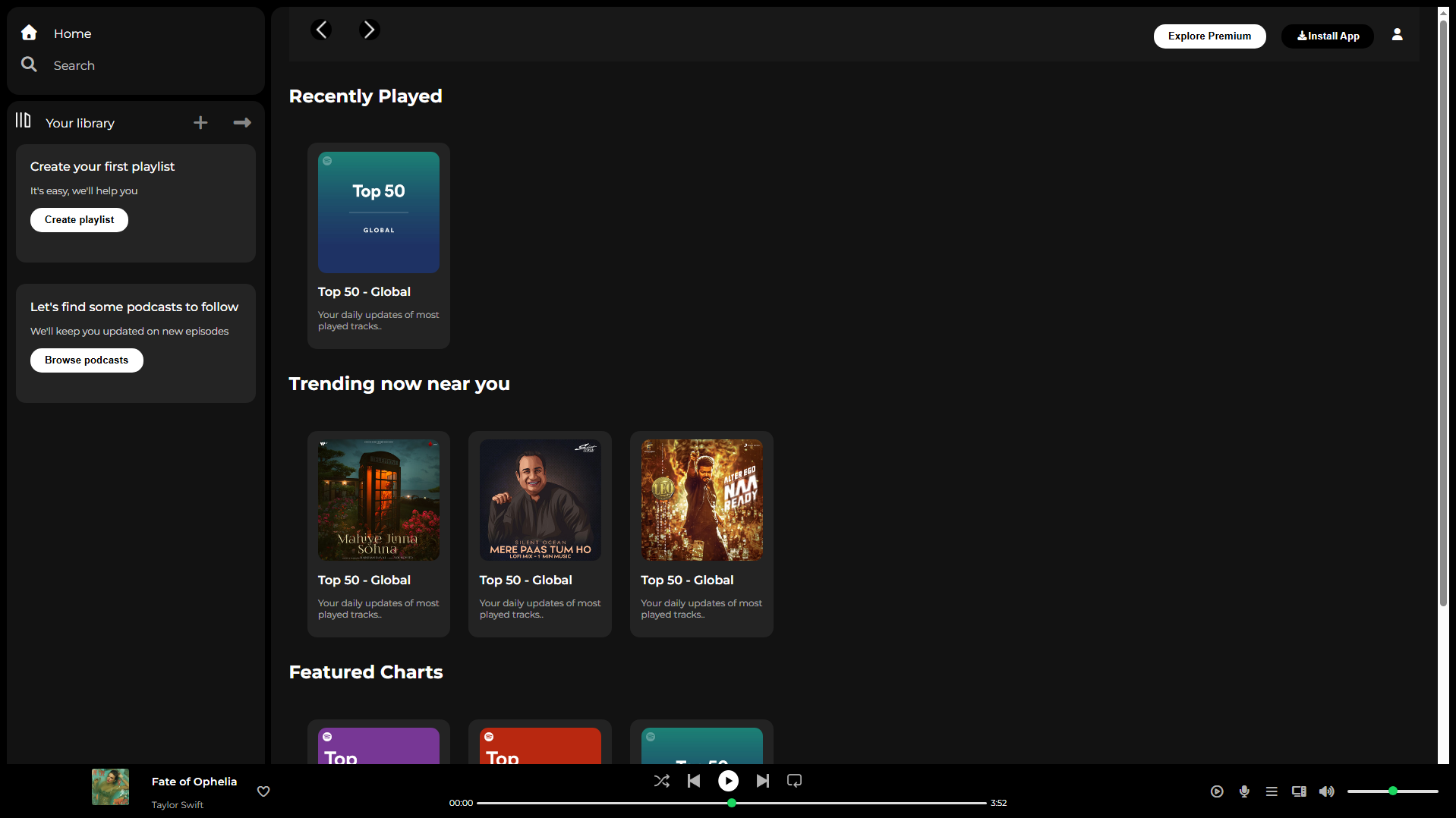
Task: Toggle repeat mode
Action: click(x=795, y=781)
